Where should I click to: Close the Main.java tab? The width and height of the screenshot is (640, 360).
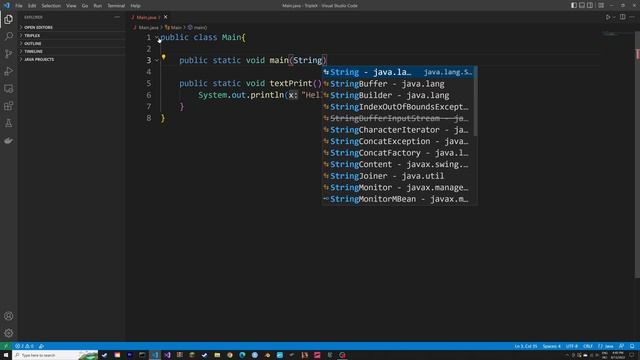[x=165, y=17]
